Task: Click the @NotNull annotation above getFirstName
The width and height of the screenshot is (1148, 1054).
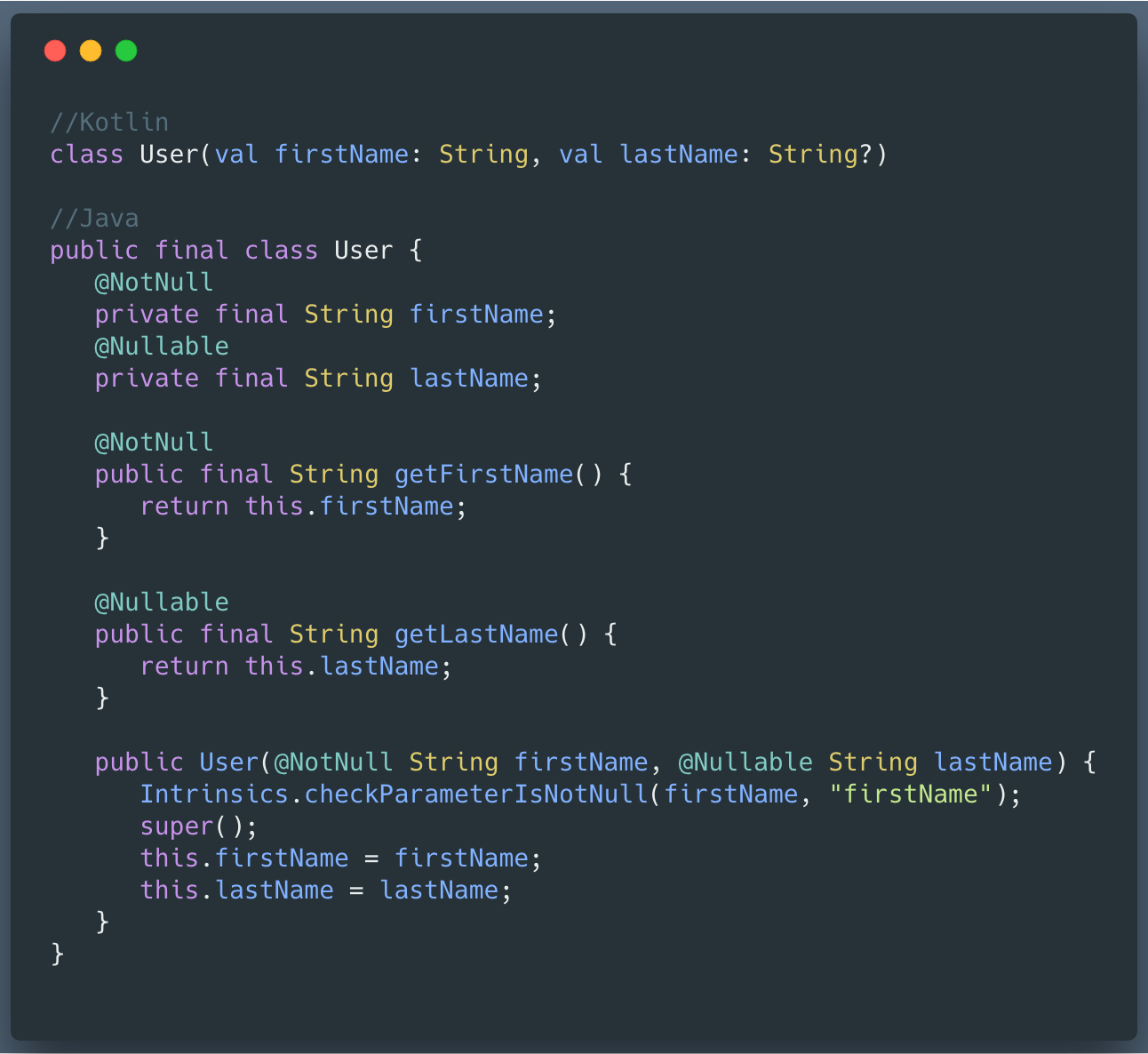Action: [154, 442]
